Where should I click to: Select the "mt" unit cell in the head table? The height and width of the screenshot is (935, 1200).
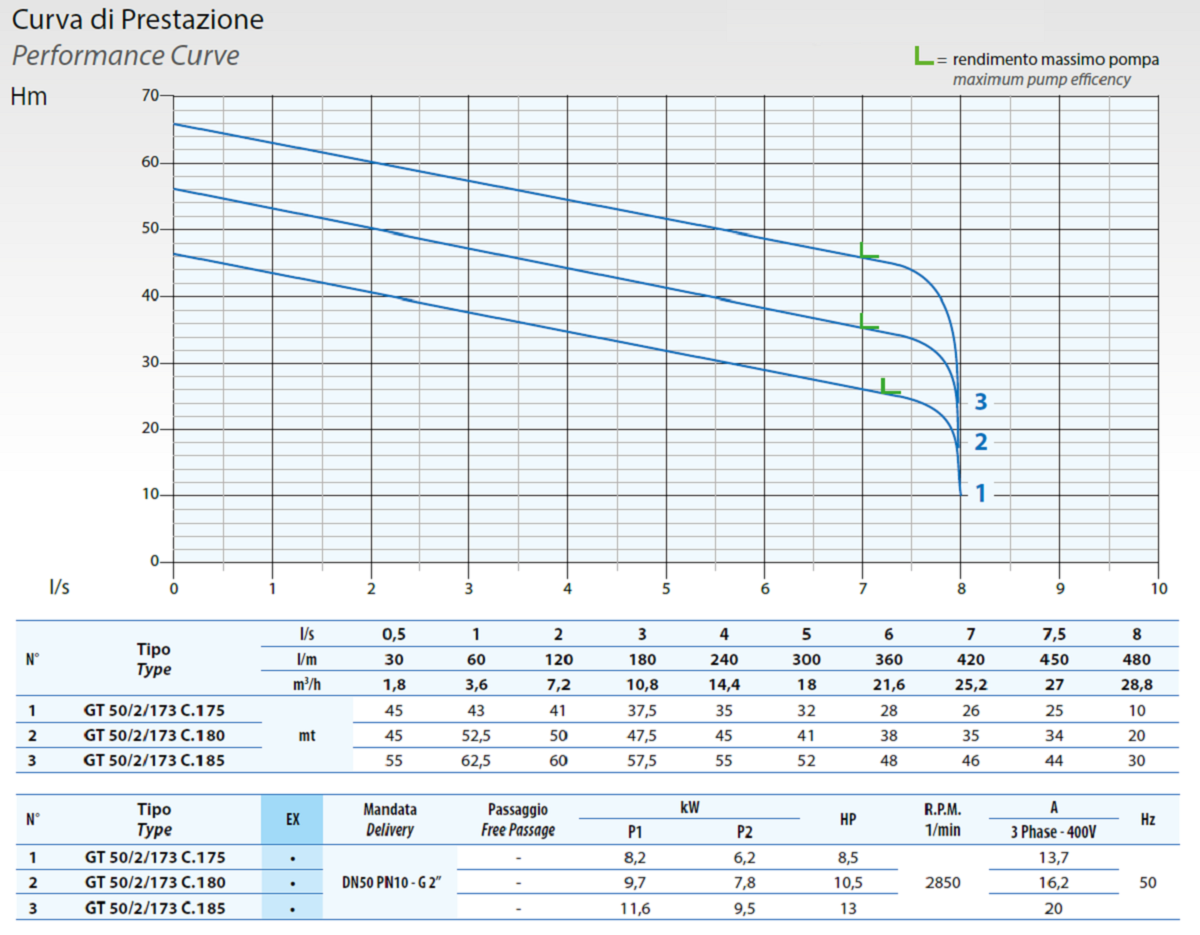tap(307, 735)
